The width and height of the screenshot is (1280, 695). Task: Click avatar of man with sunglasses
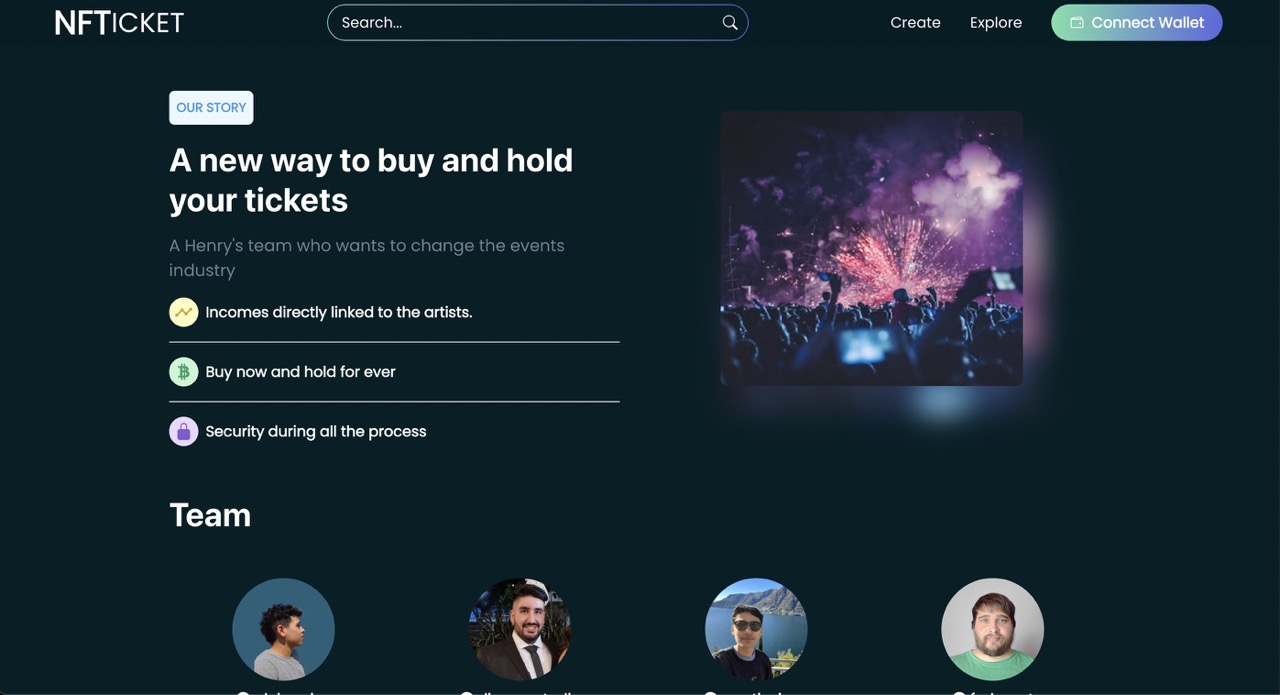(x=756, y=629)
